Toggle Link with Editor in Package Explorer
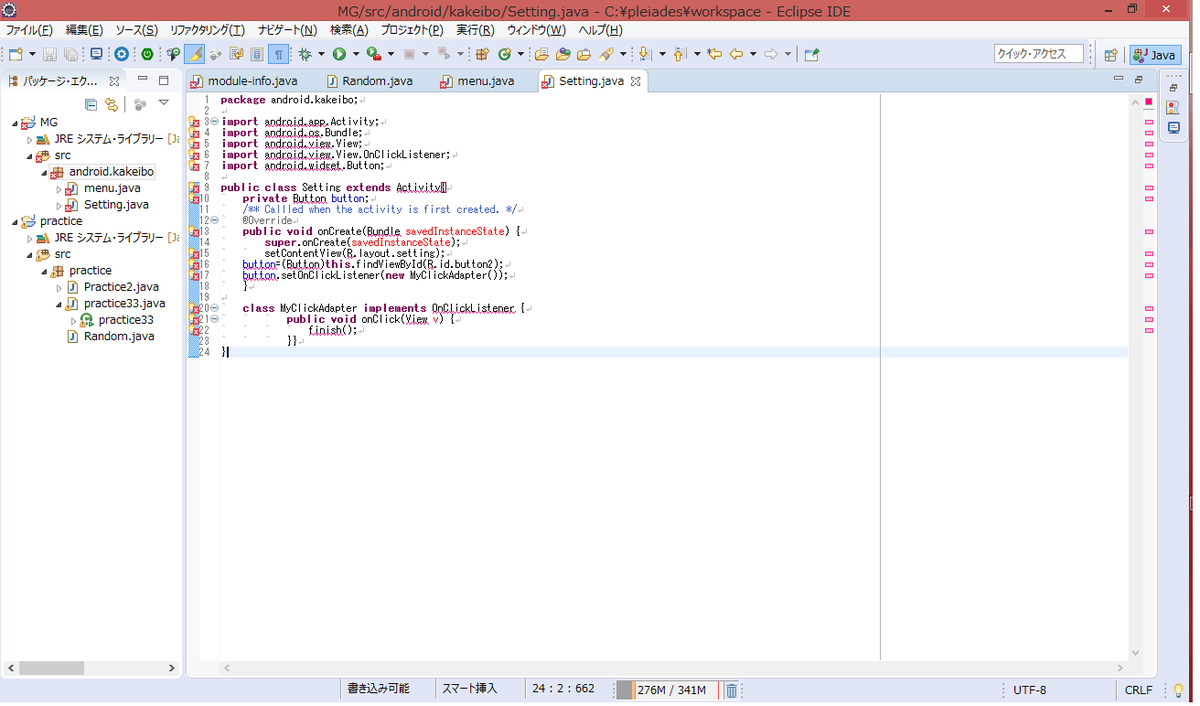 [112, 104]
